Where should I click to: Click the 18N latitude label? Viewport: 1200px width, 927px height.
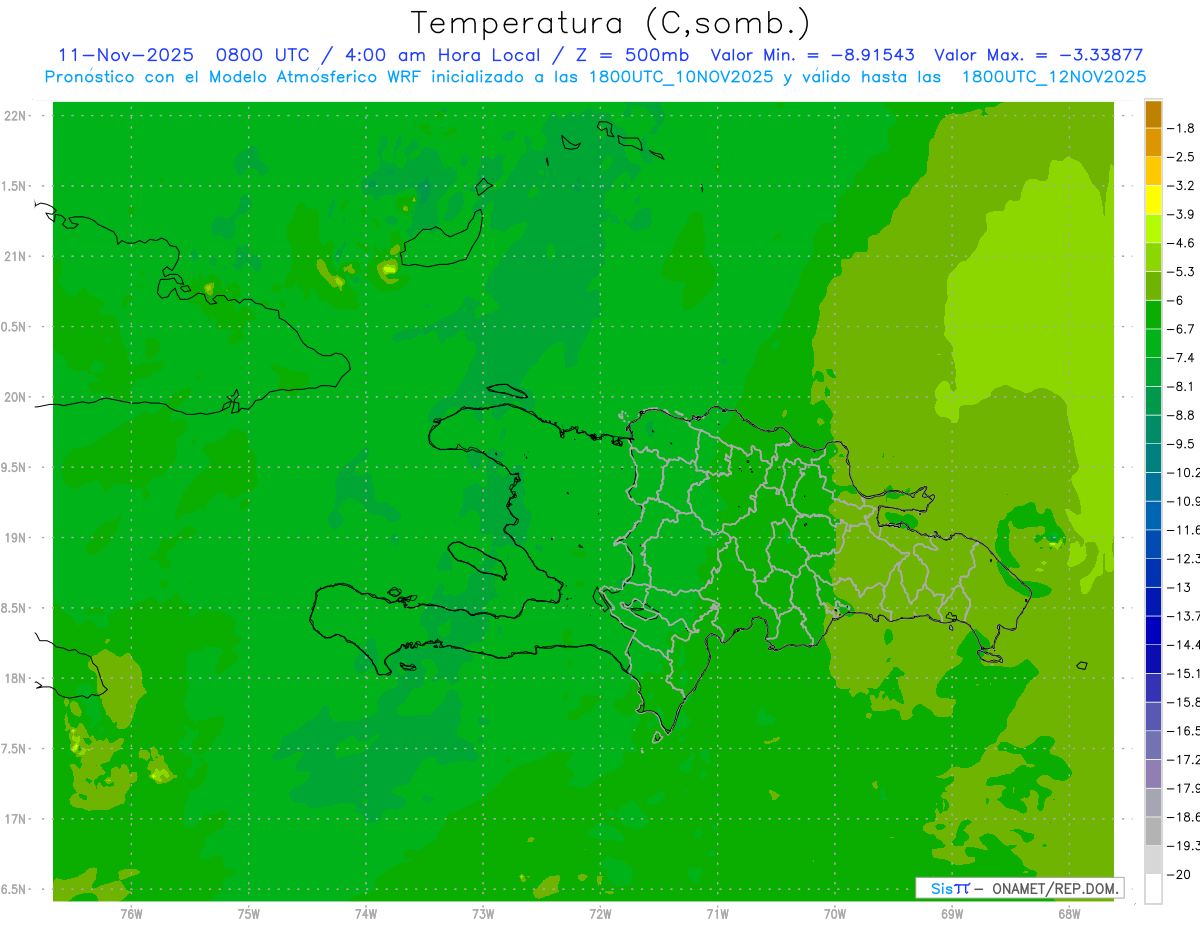(x=15, y=678)
